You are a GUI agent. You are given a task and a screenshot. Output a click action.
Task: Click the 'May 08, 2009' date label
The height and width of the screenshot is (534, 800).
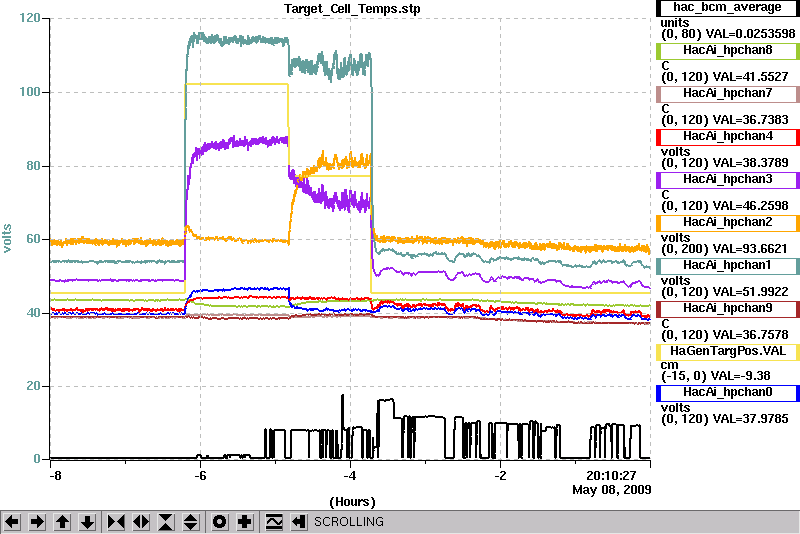click(x=612, y=490)
